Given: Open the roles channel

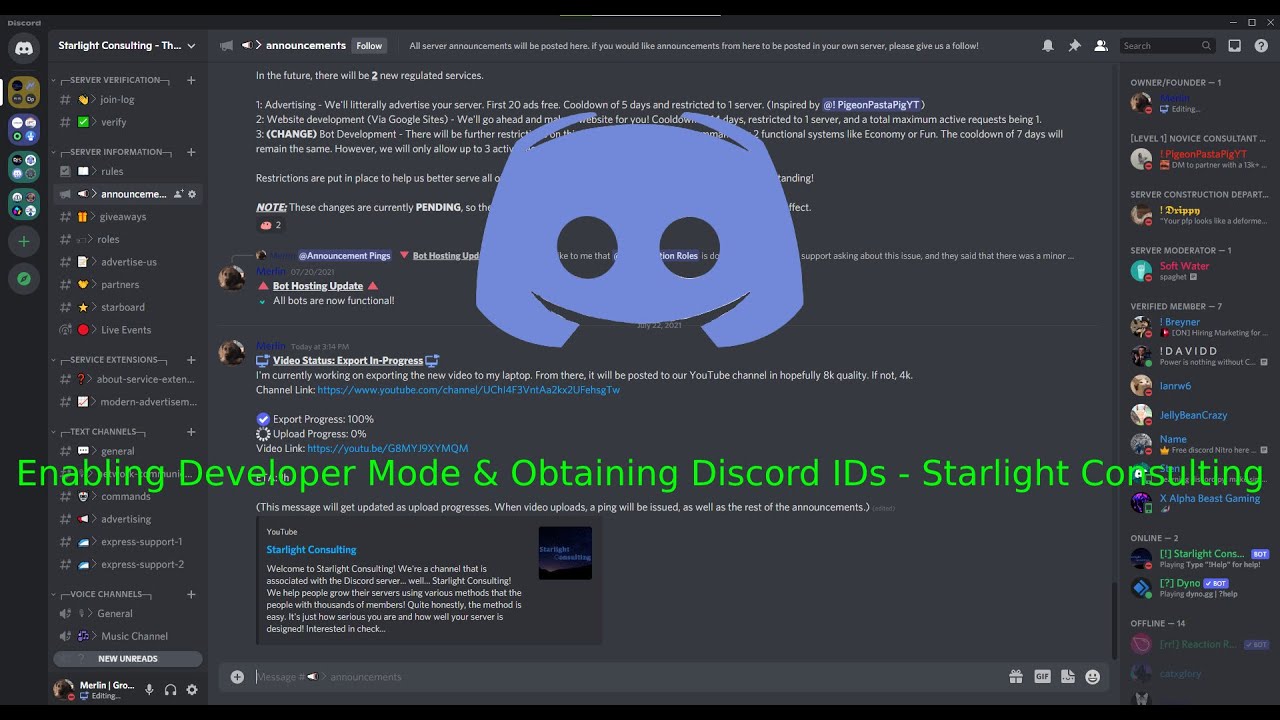Looking at the screenshot, I should click(128, 239).
